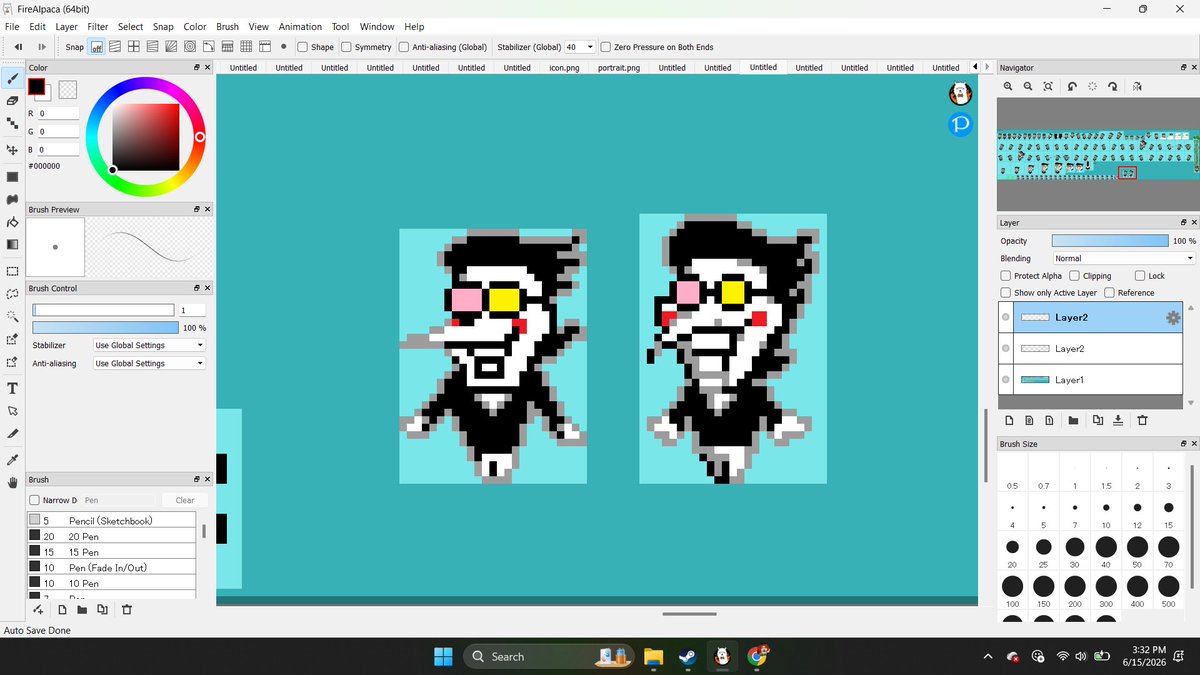Image resolution: width=1200 pixels, height=675 pixels.
Task: Check Zero Pressure on Both Ends
Action: 605,47
